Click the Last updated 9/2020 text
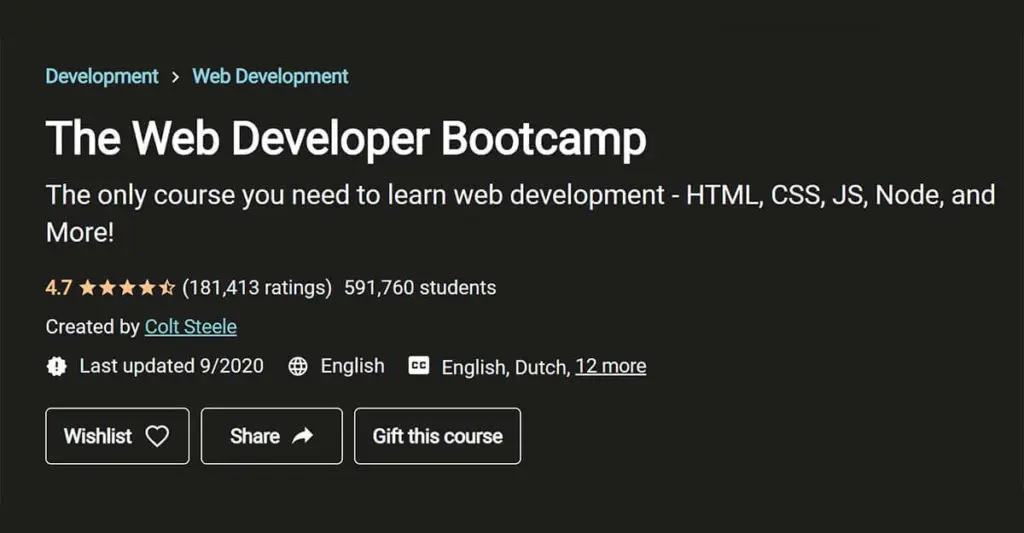The width and height of the screenshot is (1024, 533). [172, 366]
